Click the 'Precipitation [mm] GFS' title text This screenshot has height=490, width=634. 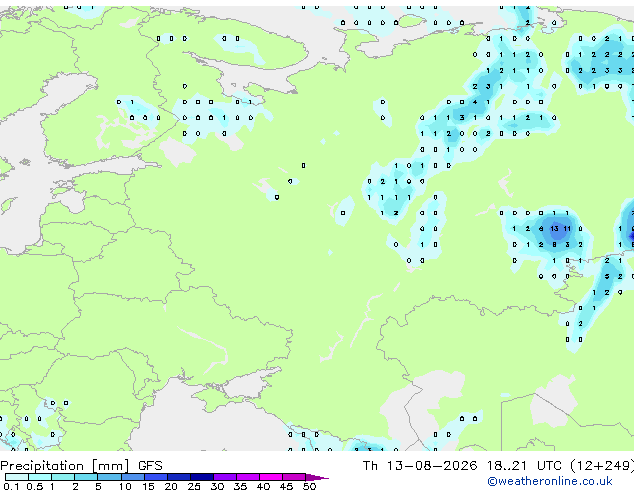click(x=81, y=466)
